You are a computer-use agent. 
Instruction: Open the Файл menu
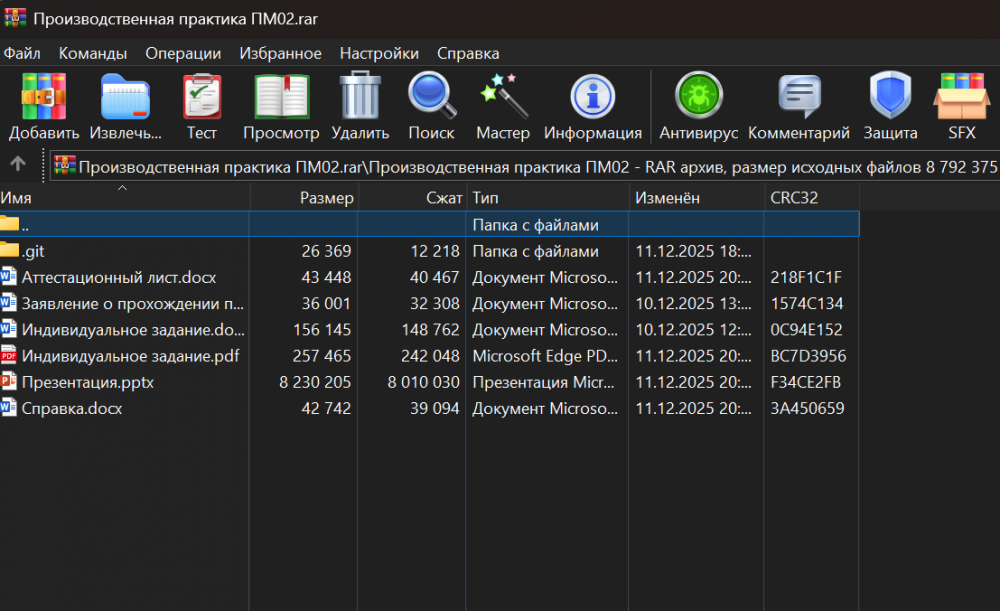(x=22, y=53)
